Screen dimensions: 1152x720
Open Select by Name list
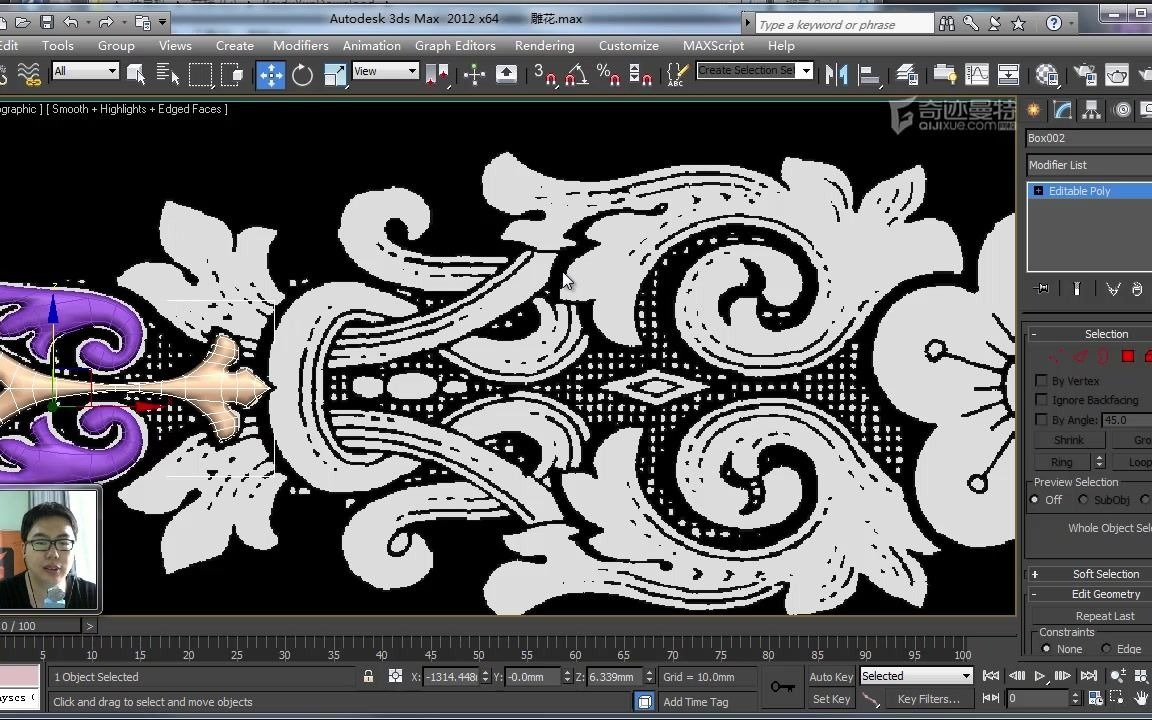168,74
